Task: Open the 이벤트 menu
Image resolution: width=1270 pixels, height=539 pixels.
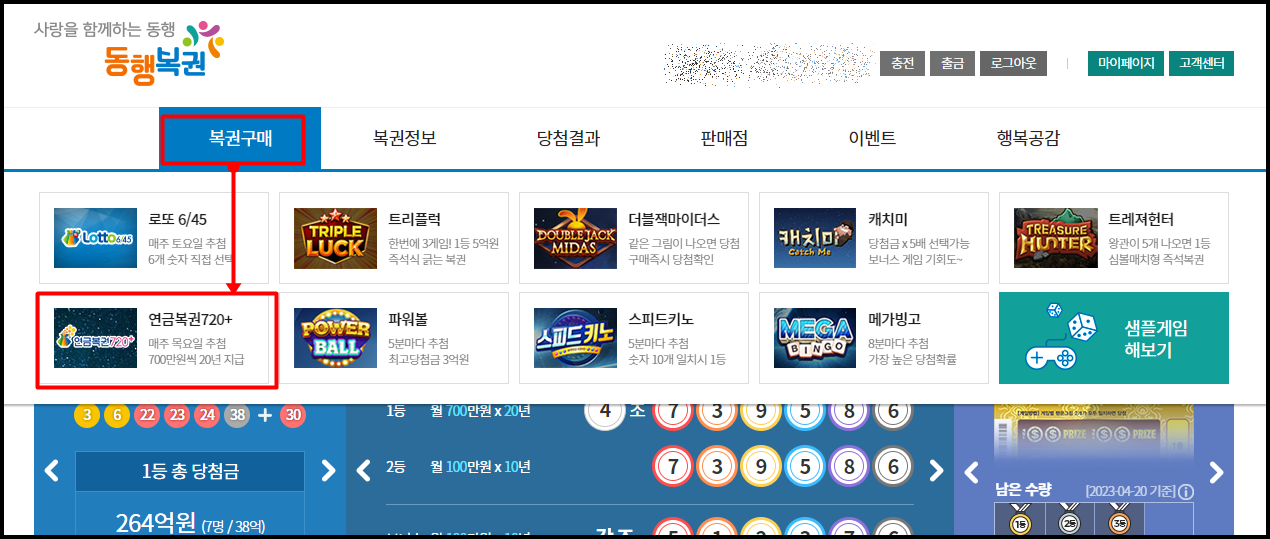Action: click(872, 138)
